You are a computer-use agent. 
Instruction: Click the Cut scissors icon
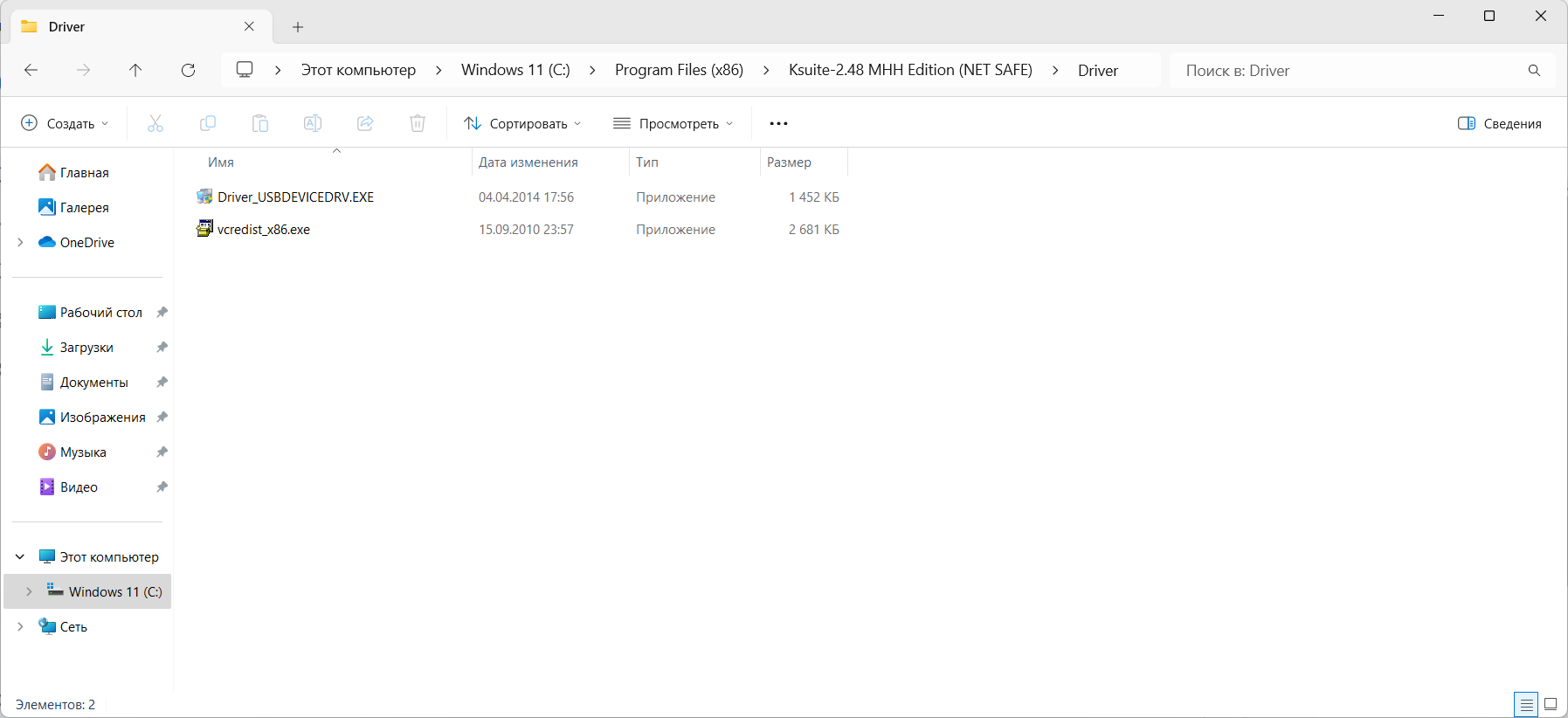click(x=155, y=123)
